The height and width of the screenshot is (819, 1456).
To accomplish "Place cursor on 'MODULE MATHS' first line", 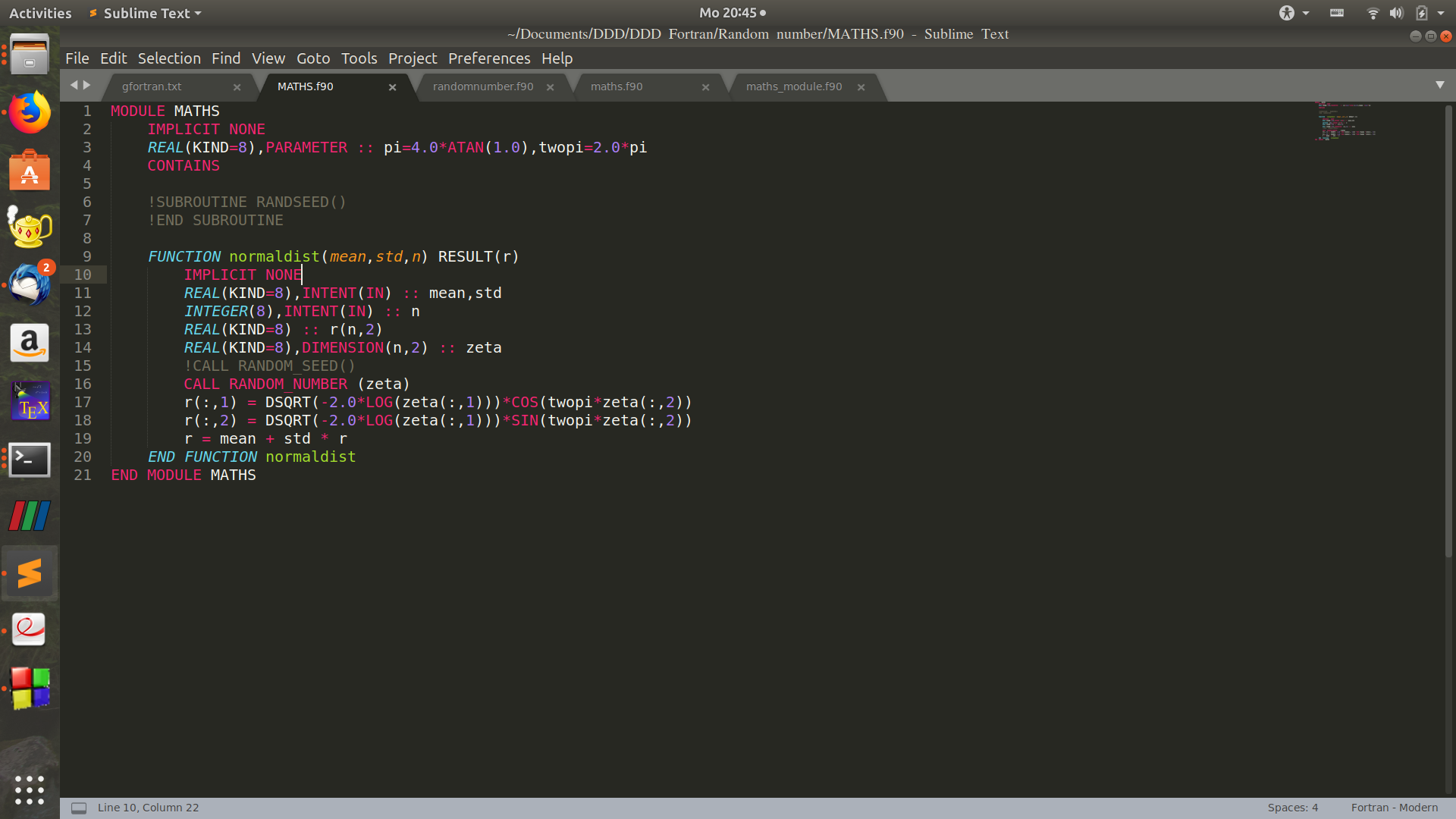I will tap(165, 111).
